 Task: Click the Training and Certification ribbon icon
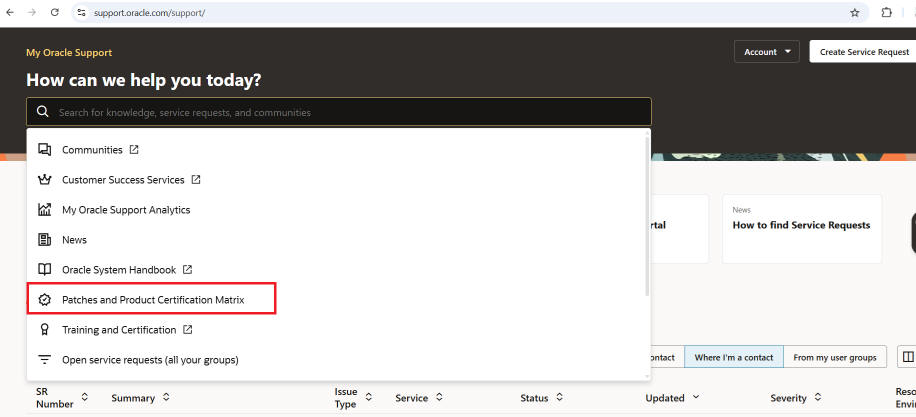click(x=44, y=330)
